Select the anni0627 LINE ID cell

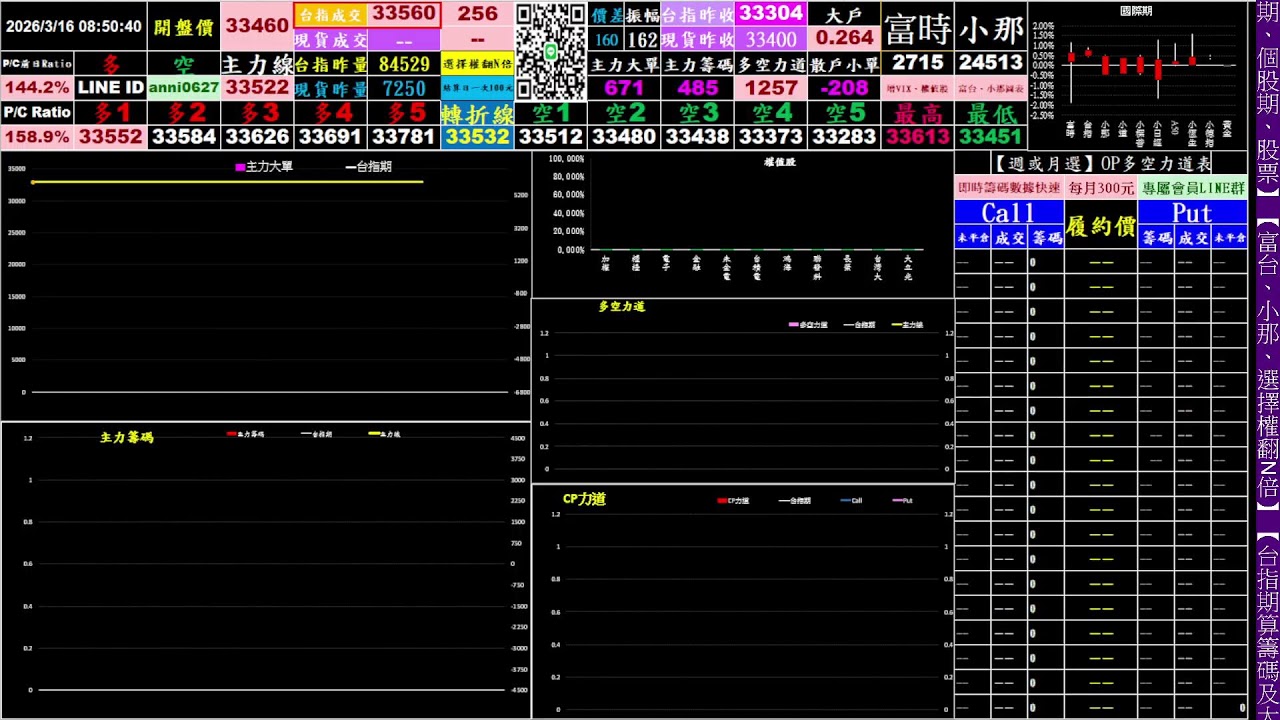tap(184, 88)
